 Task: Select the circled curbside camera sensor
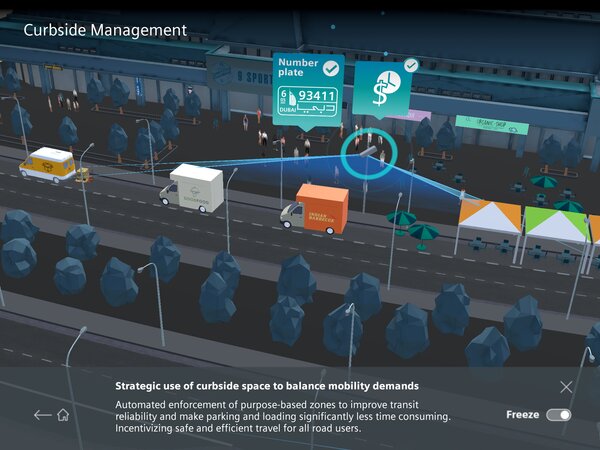[x=369, y=152]
